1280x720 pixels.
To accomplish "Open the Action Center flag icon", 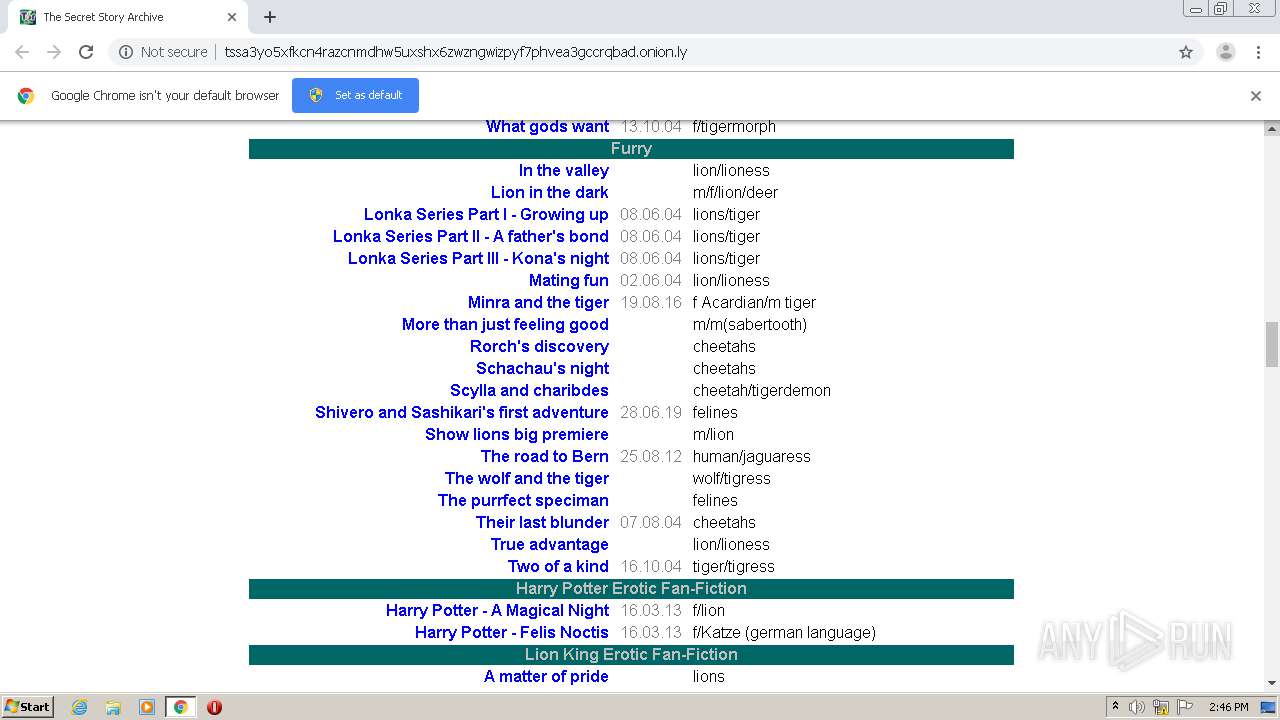I will pos(1184,707).
